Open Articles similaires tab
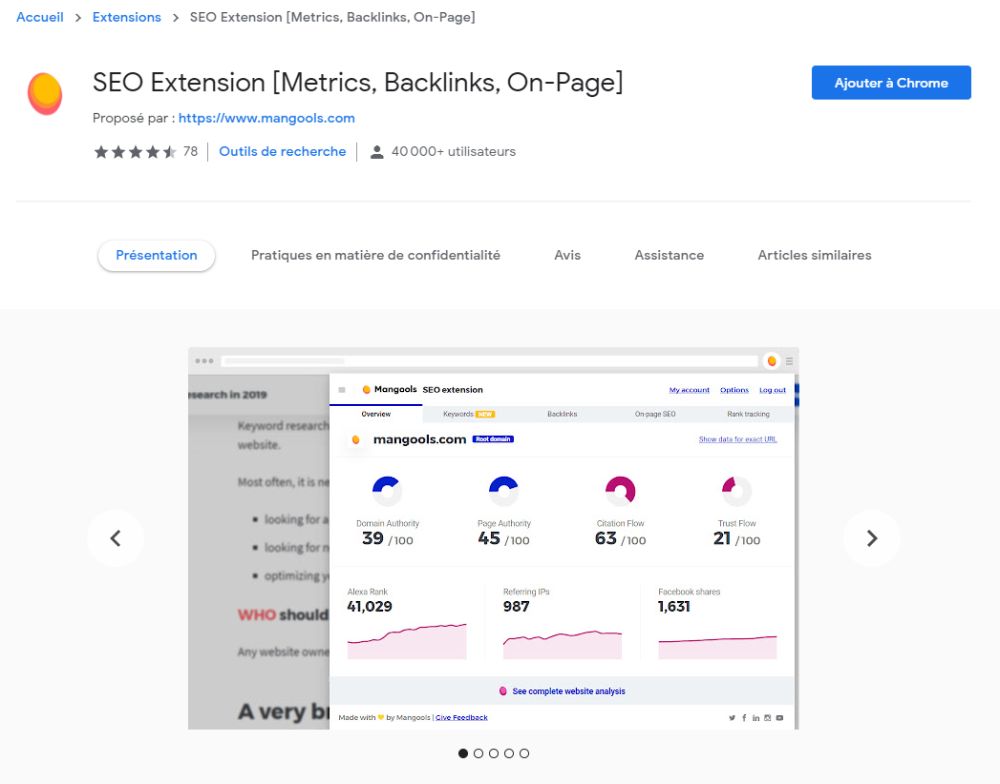1000x784 pixels. 814,255
